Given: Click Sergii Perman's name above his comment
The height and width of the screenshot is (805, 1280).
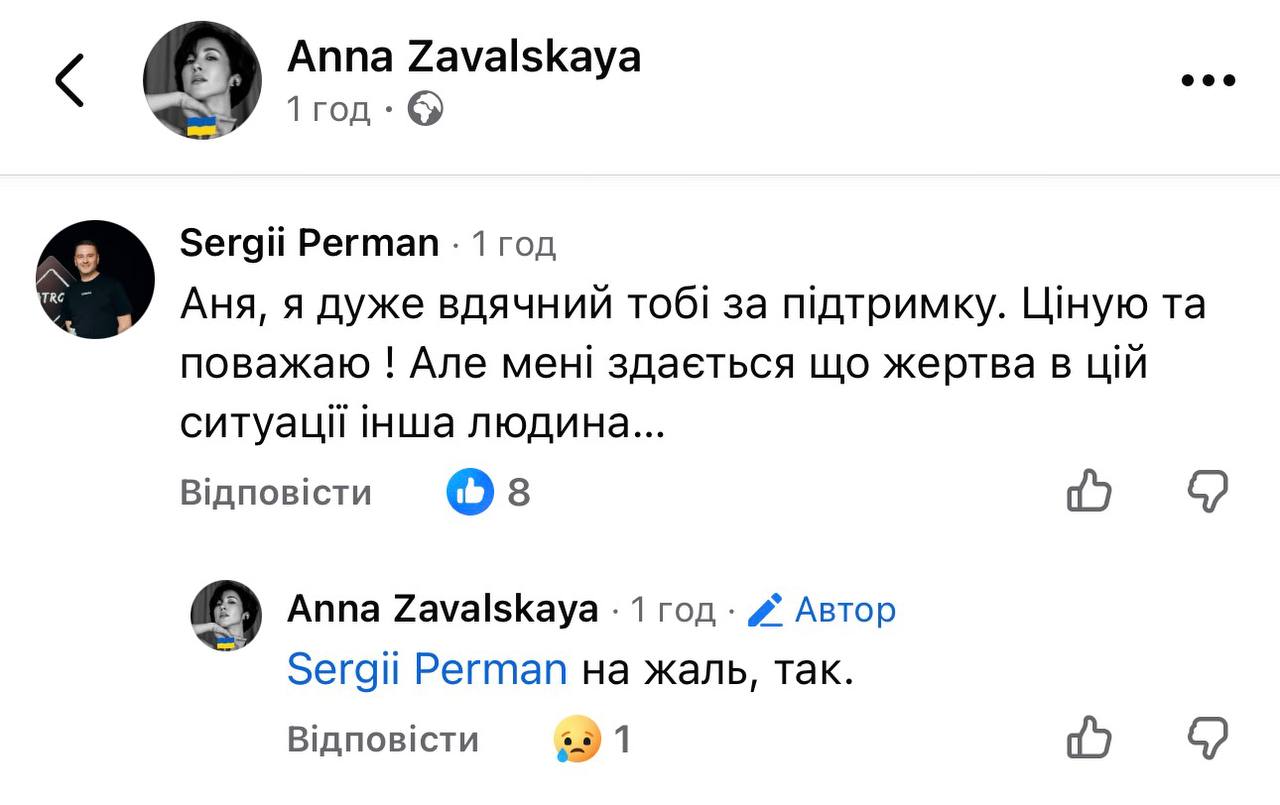Looking at the screenshot, I should (x=309, y=242).
